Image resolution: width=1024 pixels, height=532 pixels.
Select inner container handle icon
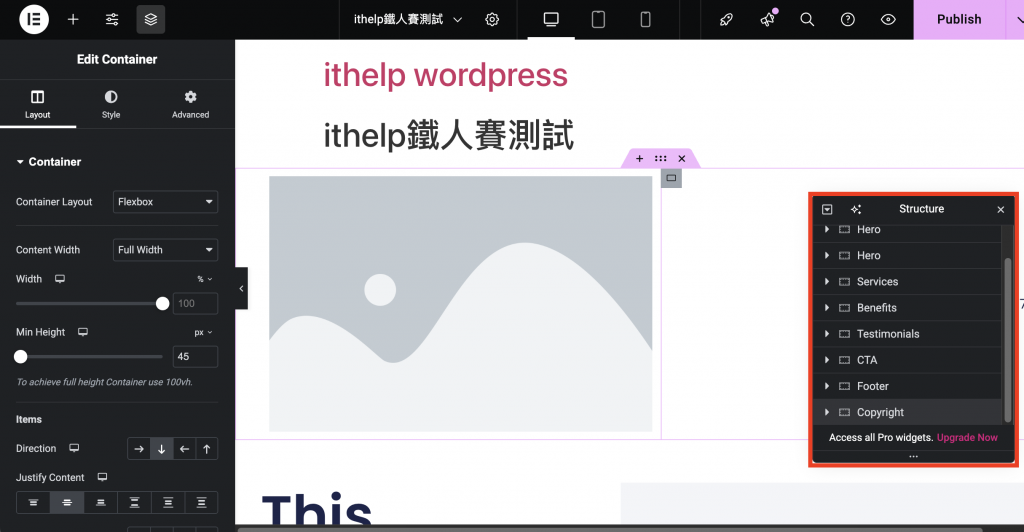pyautogui.click(x=671, y=178)
